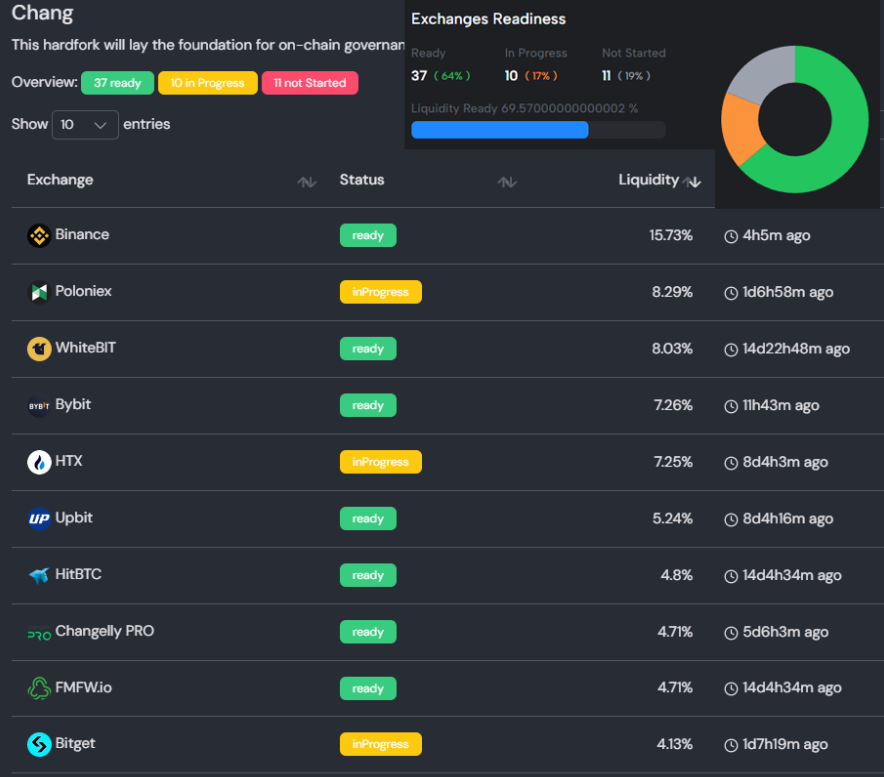Sort table by Status column arrows

[507, 182]
